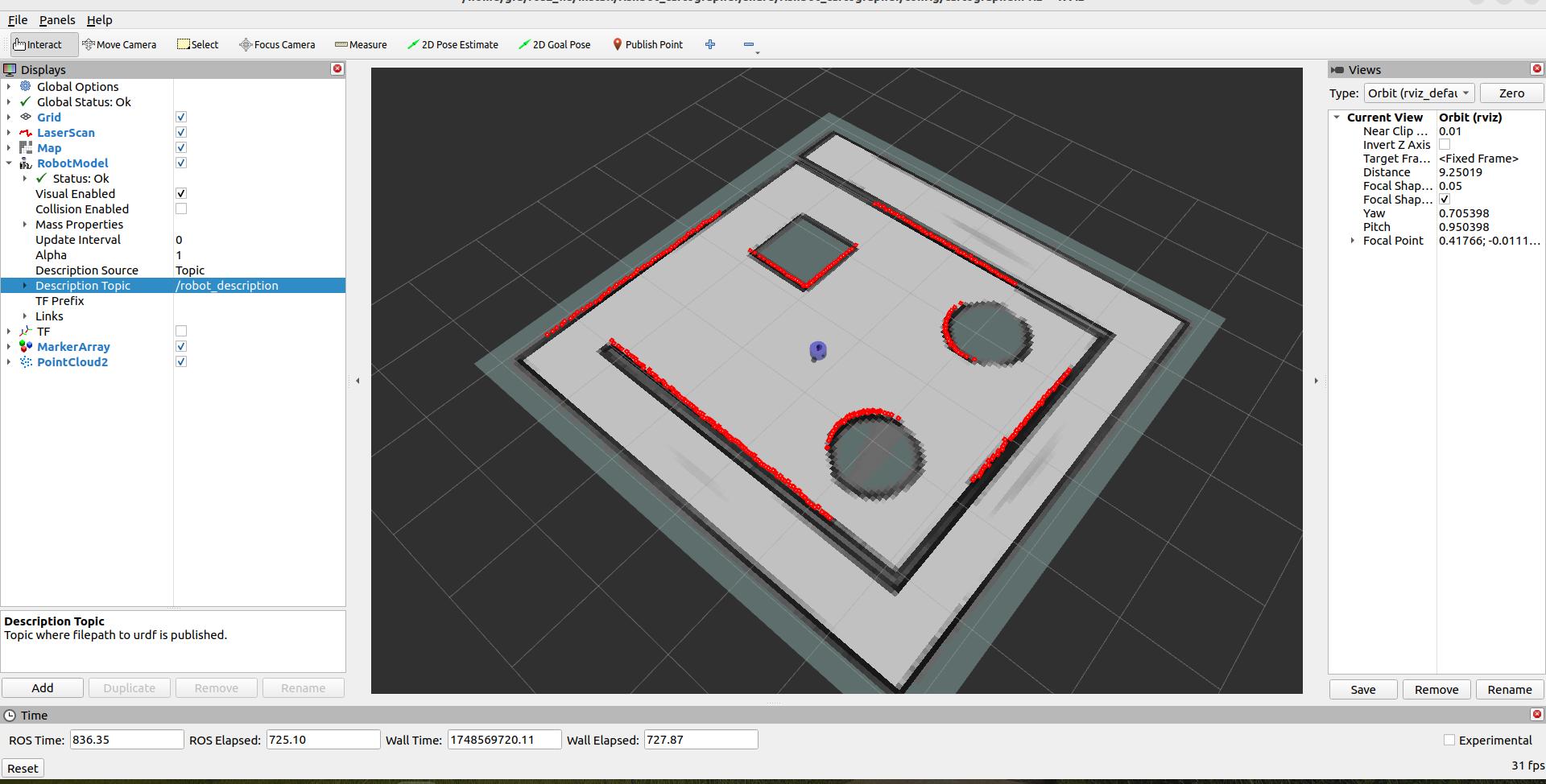Click the Distance value 9.25019
Image resolution: width=1546 pixels, height=784 pixels.
pyautogui.click(x=1461, y=172)
